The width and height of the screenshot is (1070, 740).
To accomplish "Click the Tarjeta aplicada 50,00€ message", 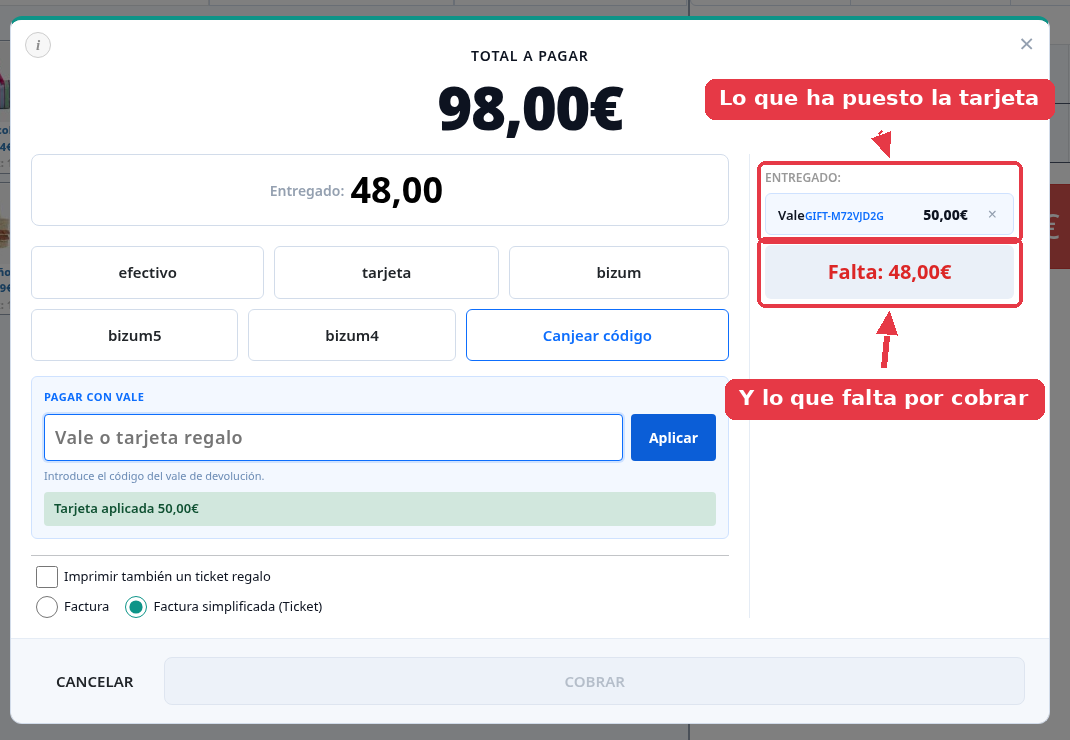I will [379, 509].
